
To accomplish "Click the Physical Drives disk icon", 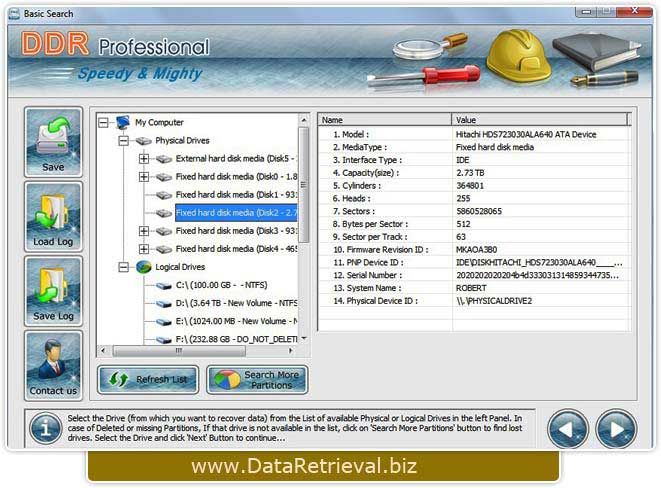I will [144, 141].
